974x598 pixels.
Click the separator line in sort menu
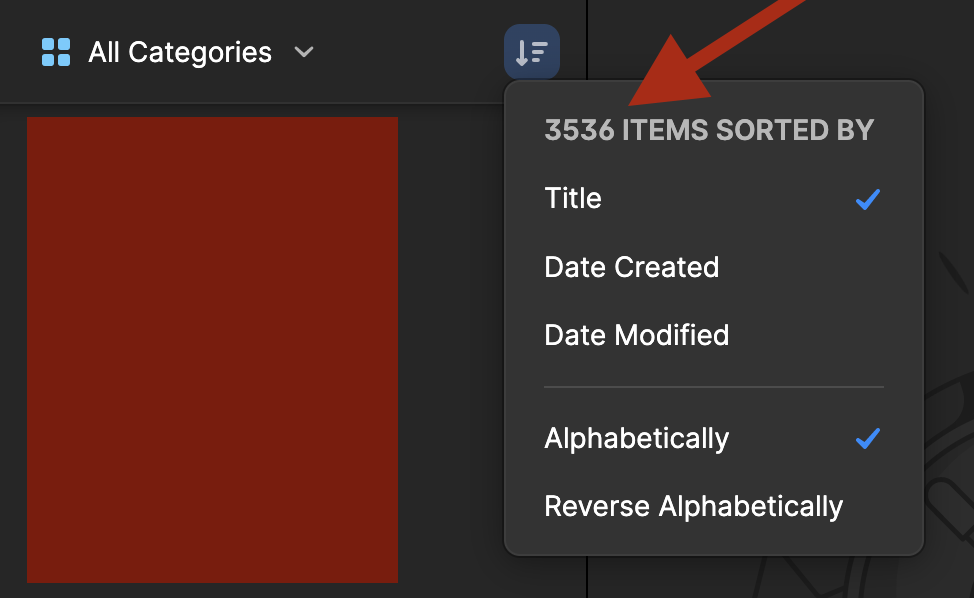coord(713,387)
